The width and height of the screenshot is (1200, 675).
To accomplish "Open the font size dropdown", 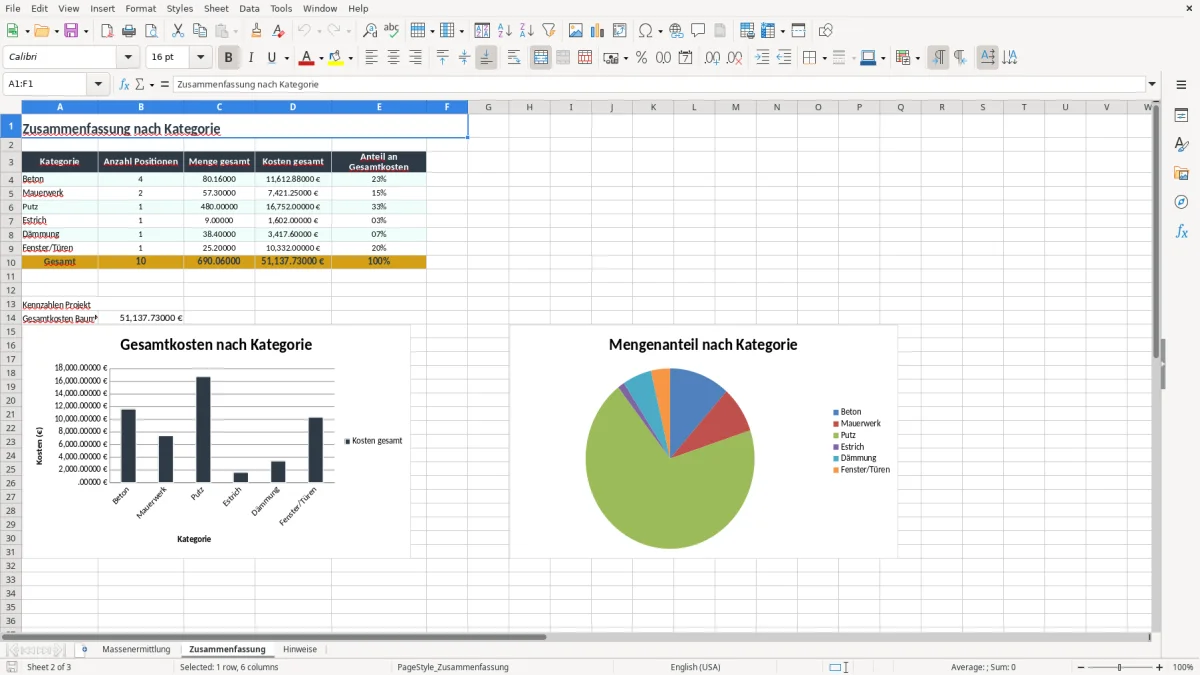I will [x=200, y=58].
